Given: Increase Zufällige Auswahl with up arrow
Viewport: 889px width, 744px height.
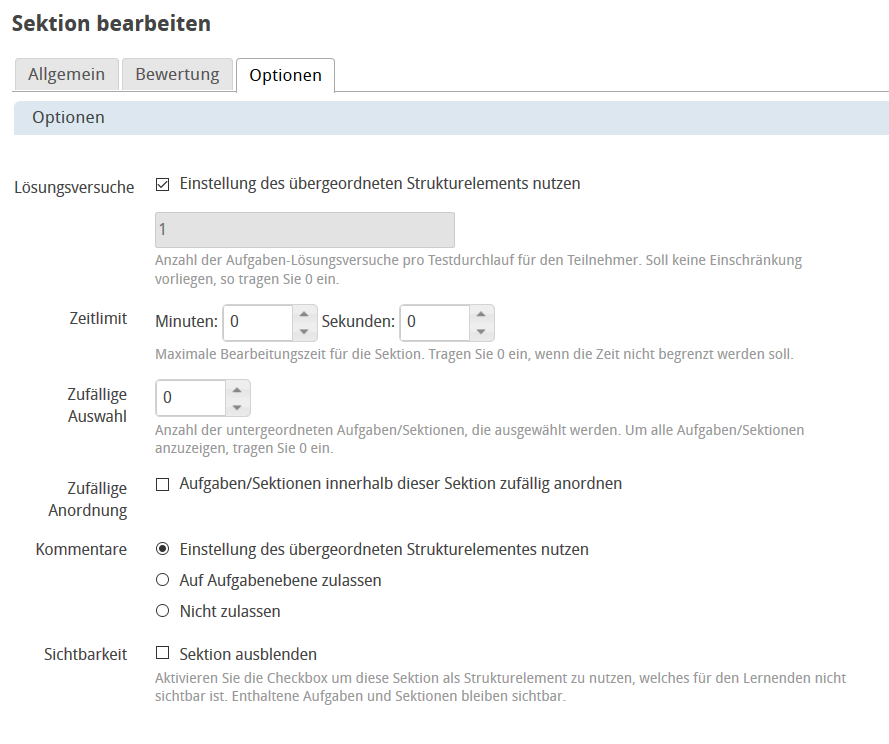Looking at the screenshot, I should pos(237,389).
